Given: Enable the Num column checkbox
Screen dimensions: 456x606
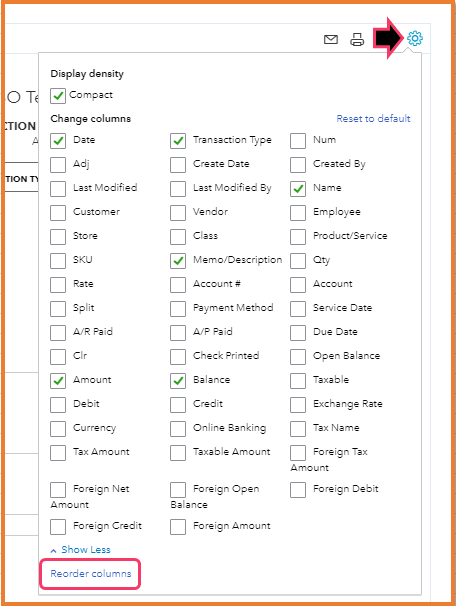Looking at the screenshot, I should click(298, 141).
